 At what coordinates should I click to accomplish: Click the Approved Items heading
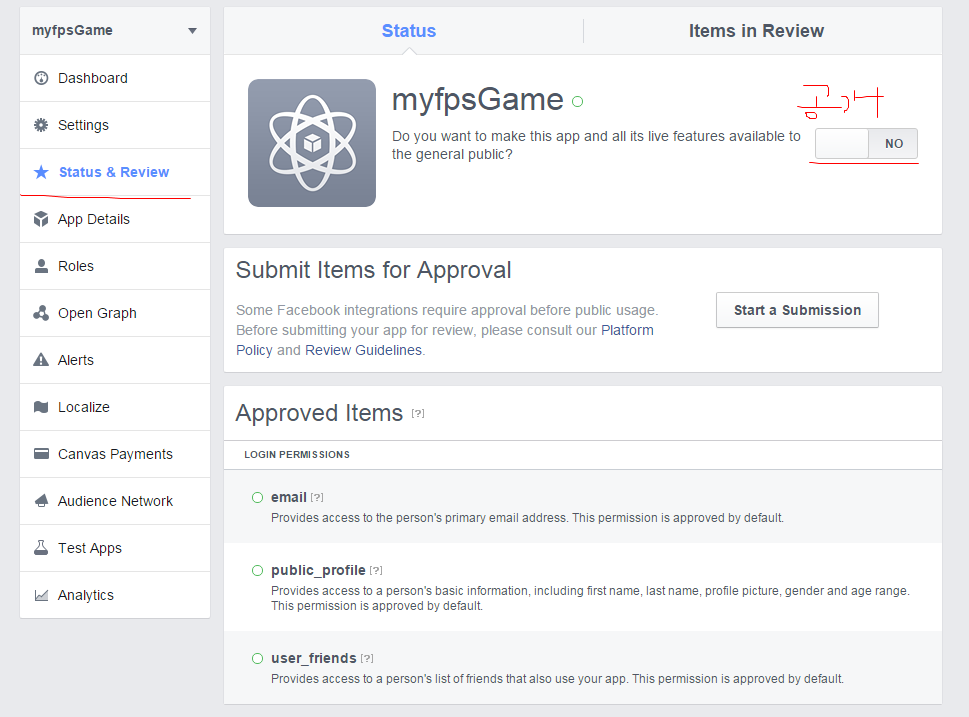coord(319,413)
